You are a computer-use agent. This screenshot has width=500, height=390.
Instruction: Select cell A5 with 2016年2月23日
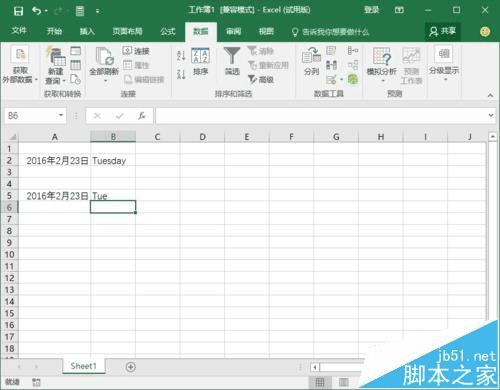coord(55,195)
